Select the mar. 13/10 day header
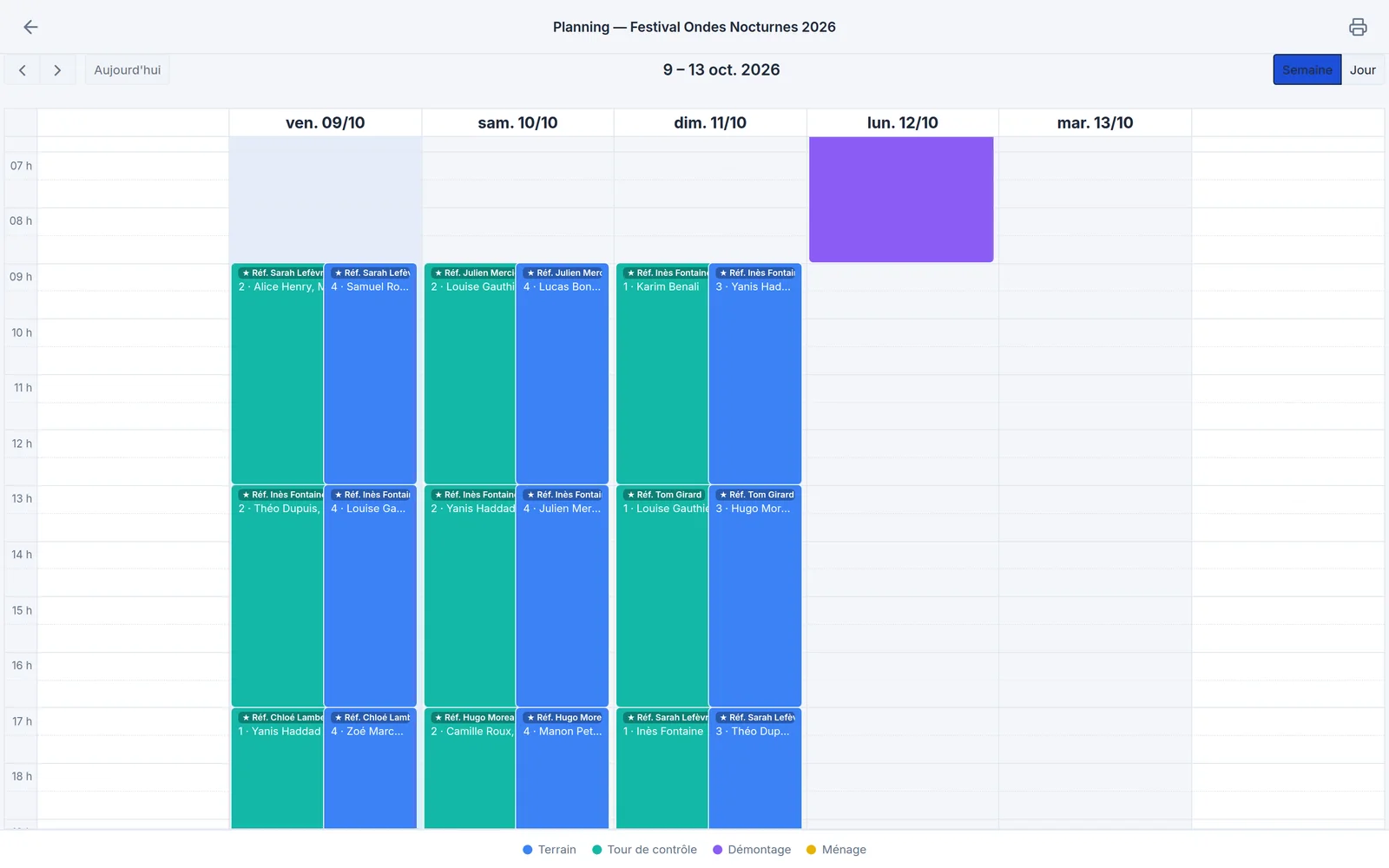Screen dimensions: 1389x868 tap(1096, 123)
